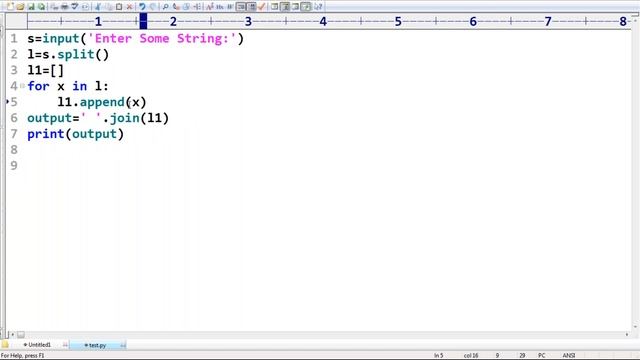
Task: Click the append keyword on line 5
Action: click(x=102, y=102)
